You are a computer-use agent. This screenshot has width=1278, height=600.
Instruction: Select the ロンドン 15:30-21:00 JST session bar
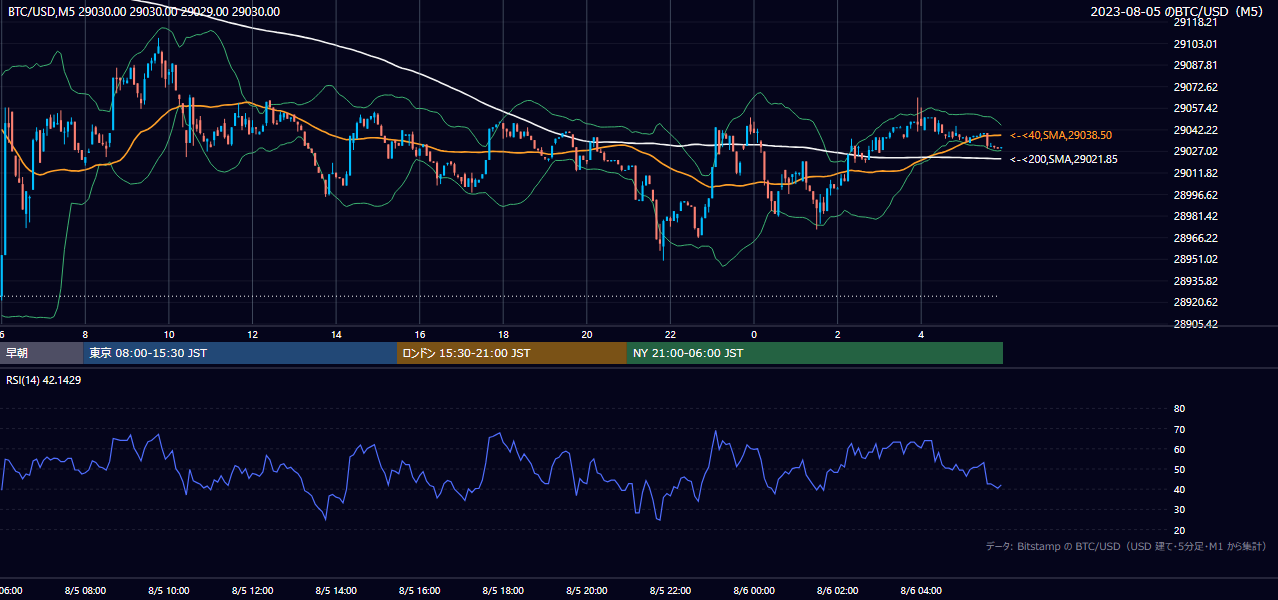512,353
